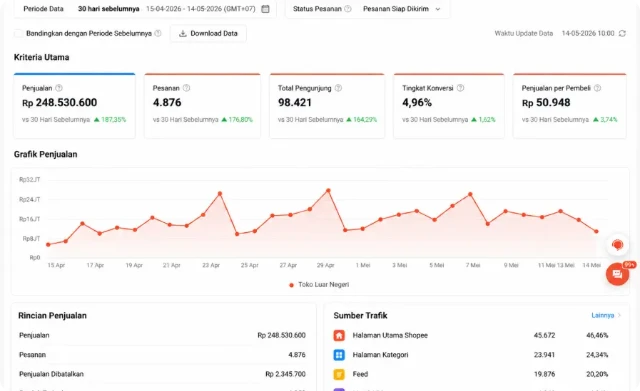Refresh data using the Waktu Update icon

622,33
